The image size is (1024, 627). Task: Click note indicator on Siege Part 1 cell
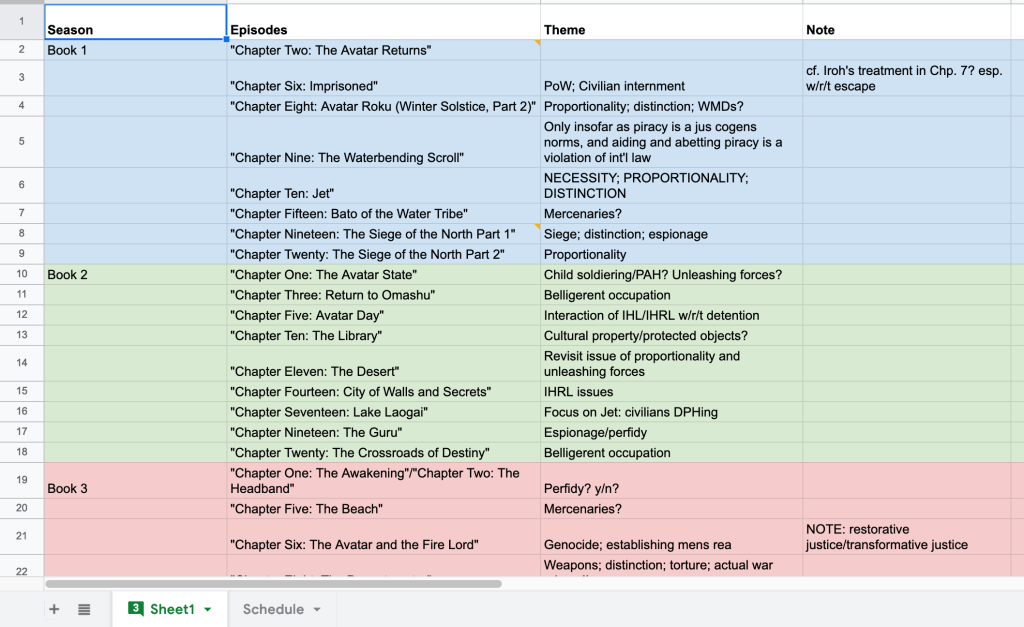coord(537,228)
